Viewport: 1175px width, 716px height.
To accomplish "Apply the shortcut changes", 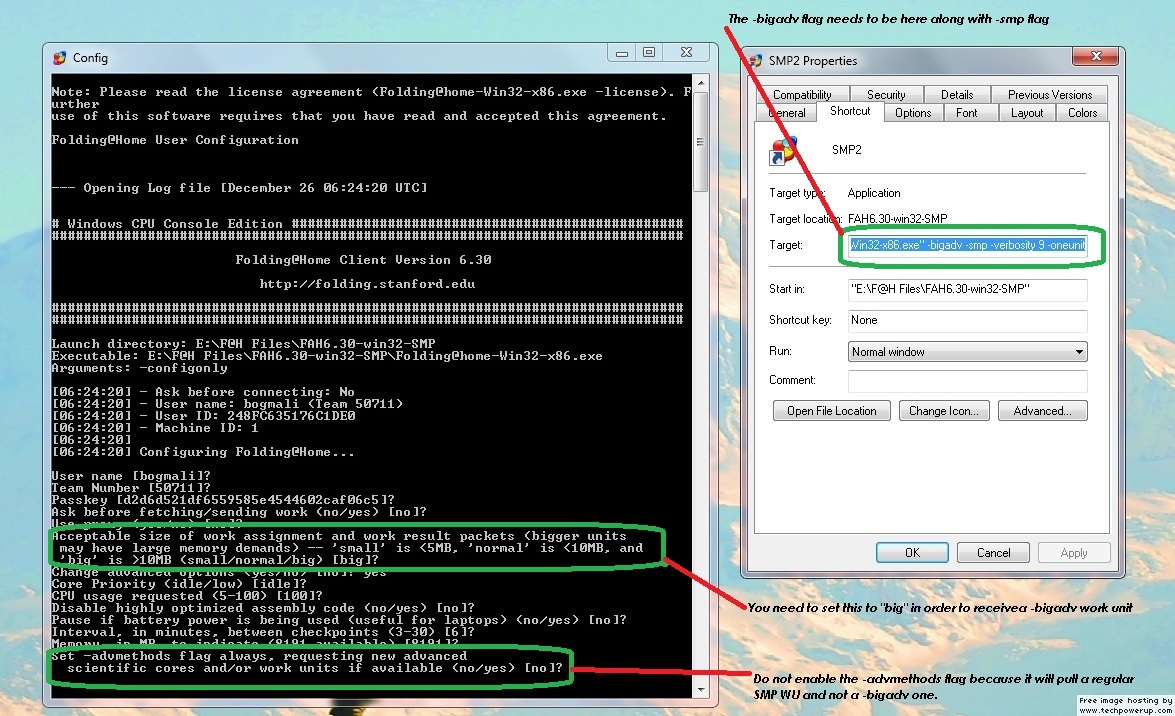I will tap(1073, 552).
